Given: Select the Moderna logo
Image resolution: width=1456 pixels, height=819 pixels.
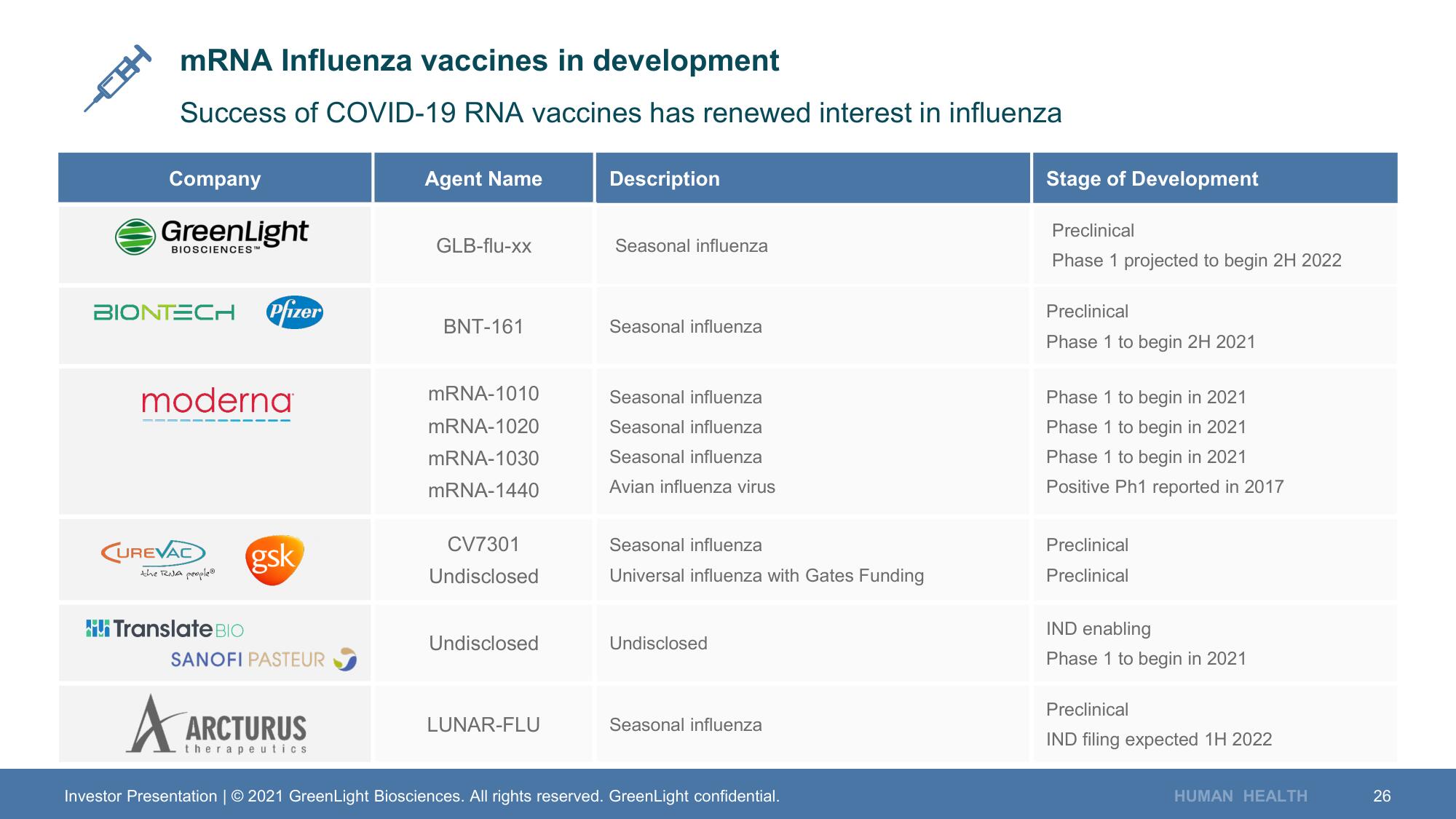Looking at the screenshot, I should (x=218, y=405).
